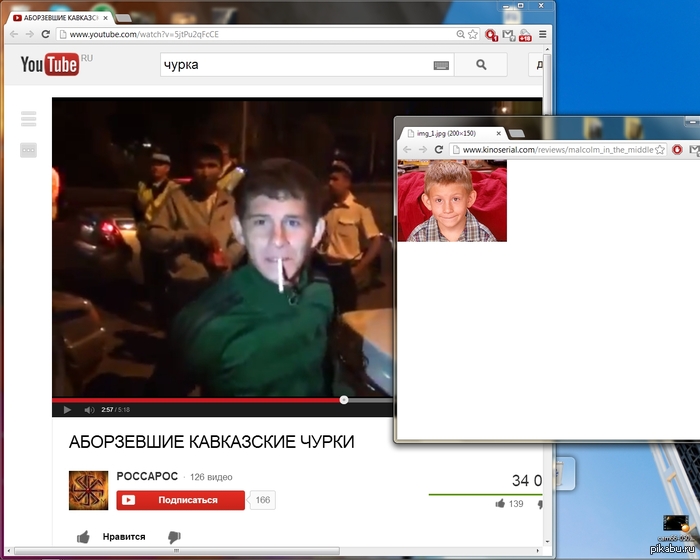Reload the YouTube page

pyautogui.click(x=46, y=34)
